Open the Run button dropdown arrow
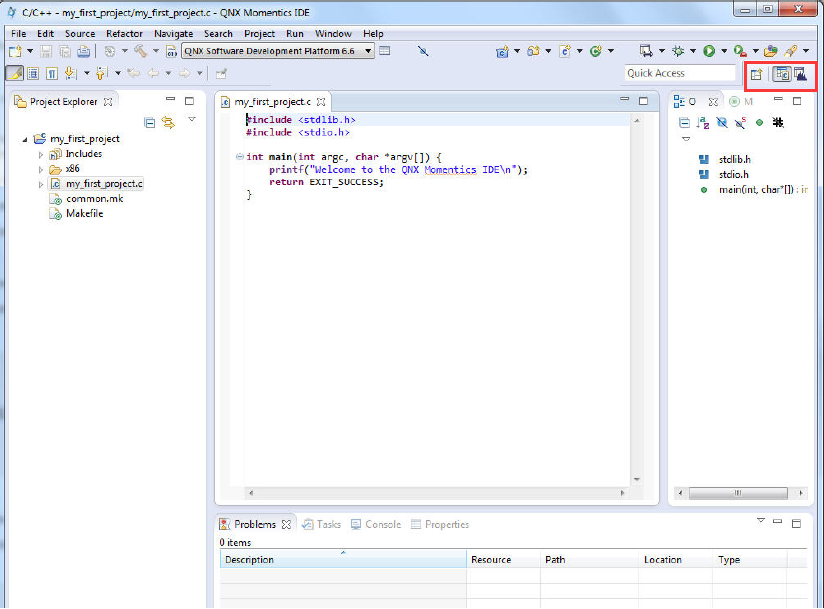Screen dimensions: 824x609 pos(724,51)
